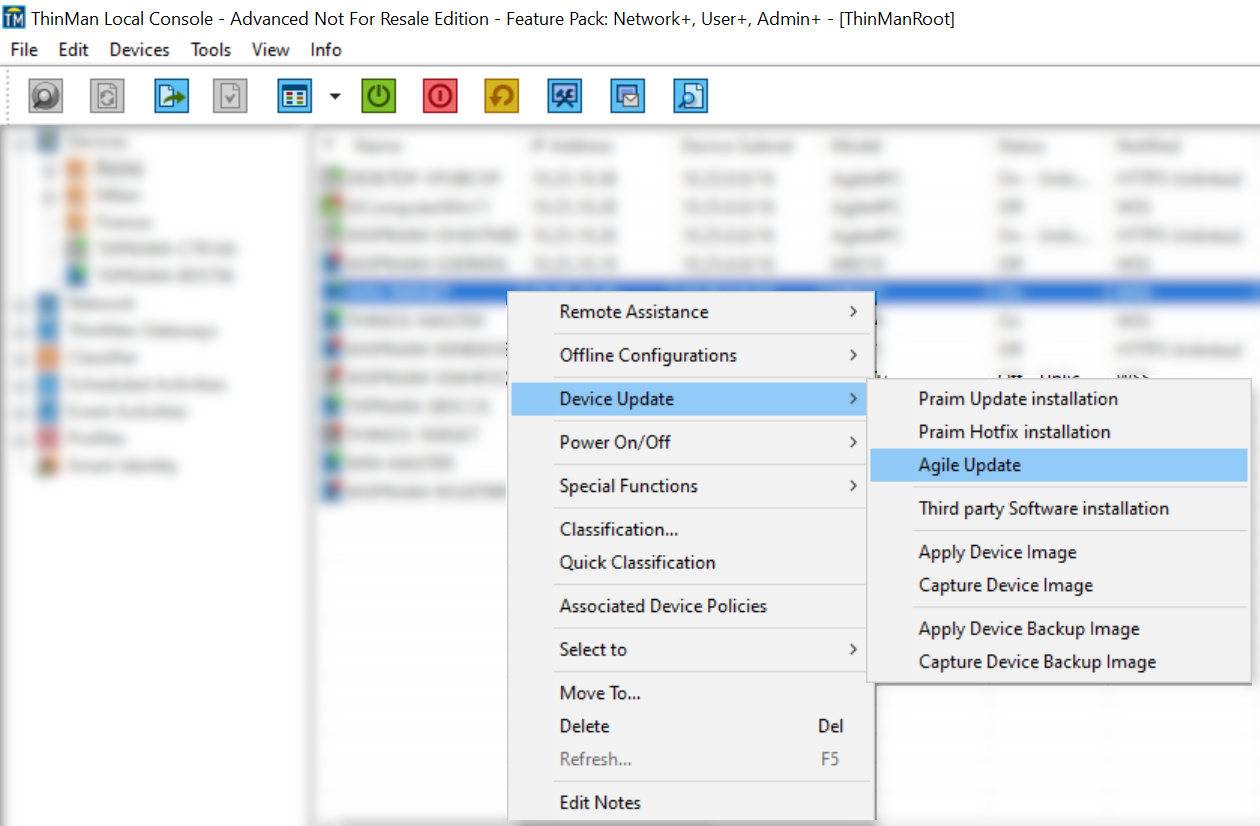Open Associated Device Policies
This screenshot has height=826, width=1260.
click(691, 606)
